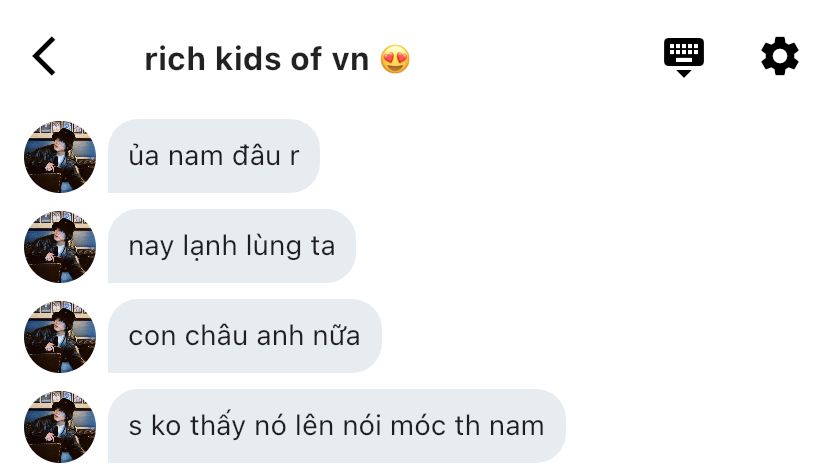Select the "ủa nam đâu r" message bubble
The image size is (828, 472).
(x=214, y=156)
